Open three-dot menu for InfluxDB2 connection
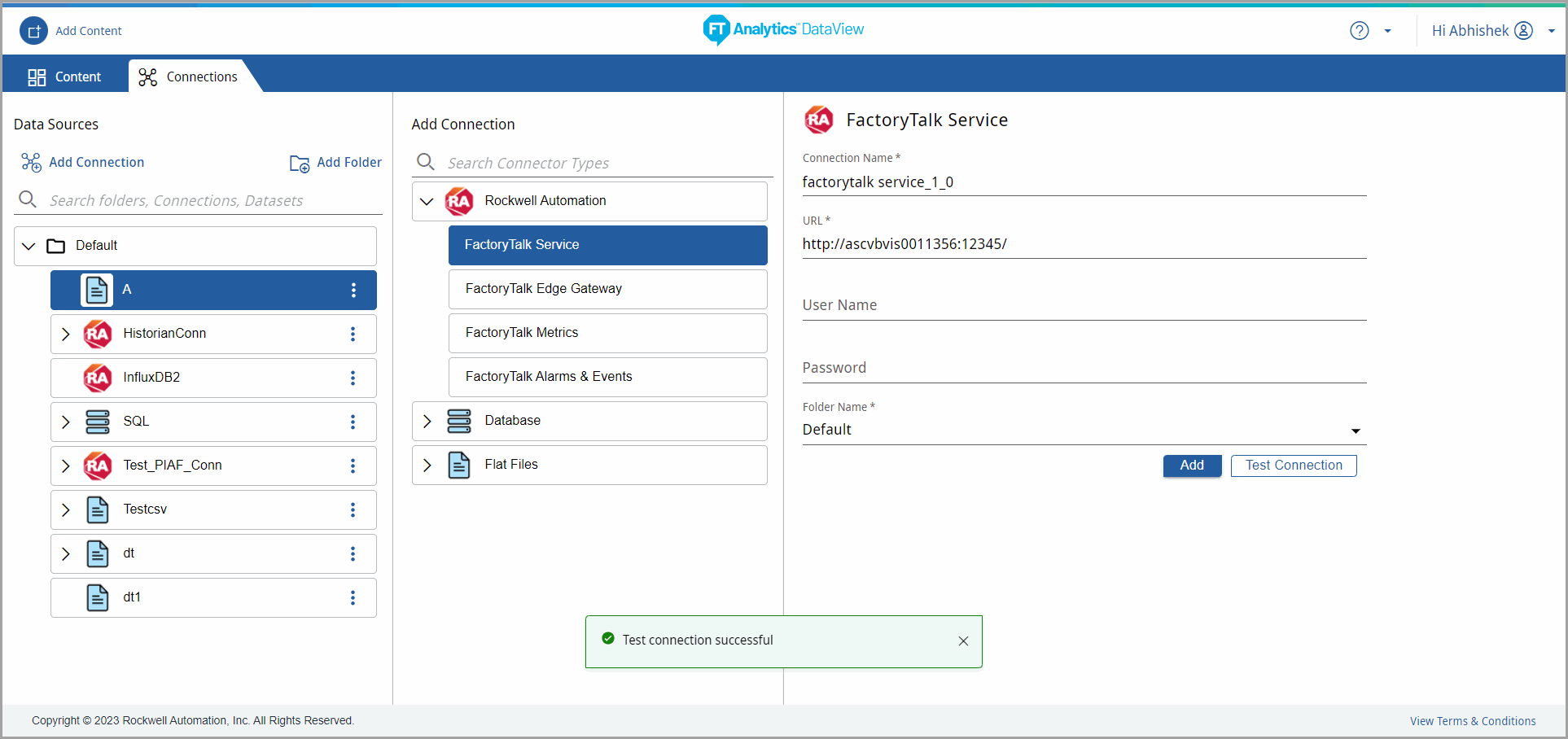Image resolution: width=1568 pixels, height=739 pixels. [x=353, y=378]
